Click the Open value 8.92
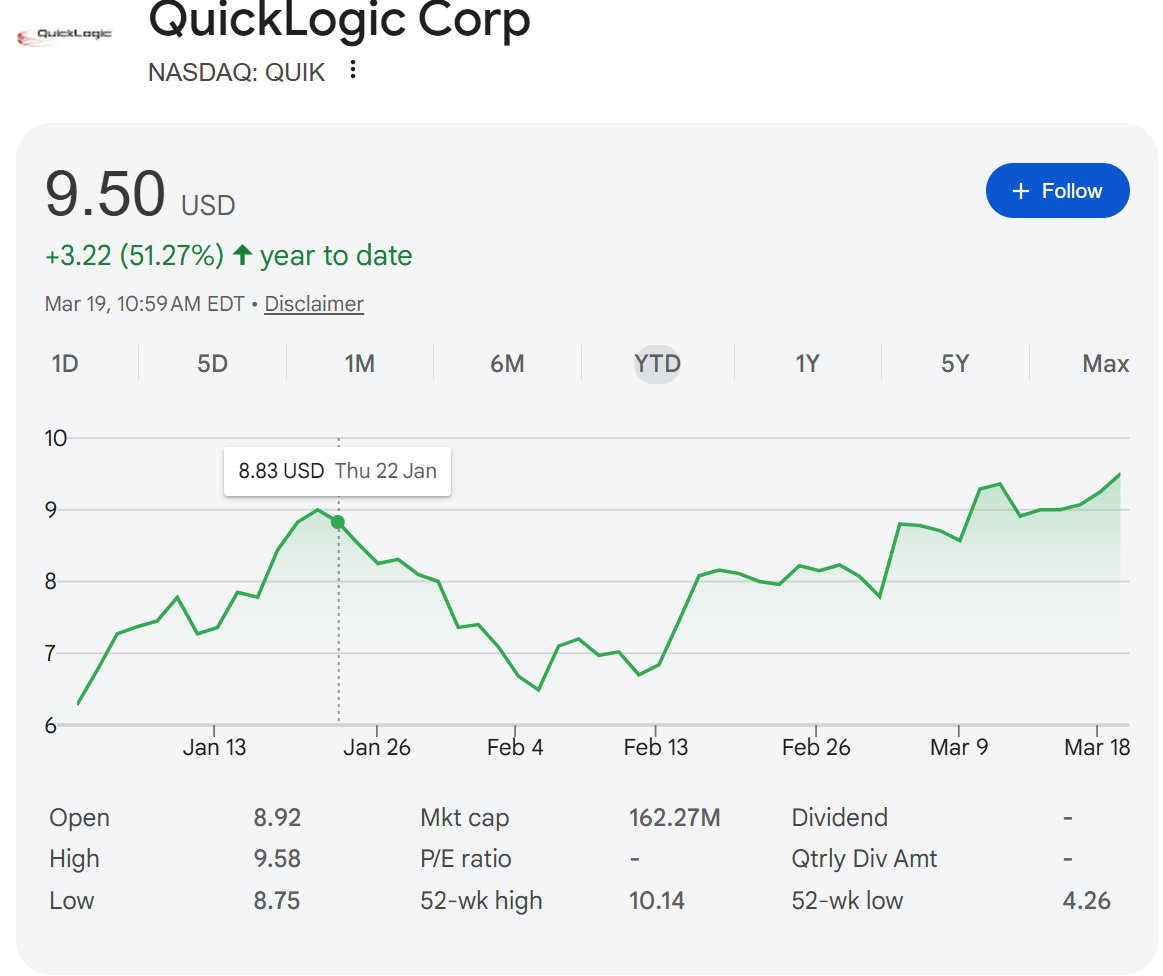Viewport: 1163px width, 976px height. click(x=277, y=817)
